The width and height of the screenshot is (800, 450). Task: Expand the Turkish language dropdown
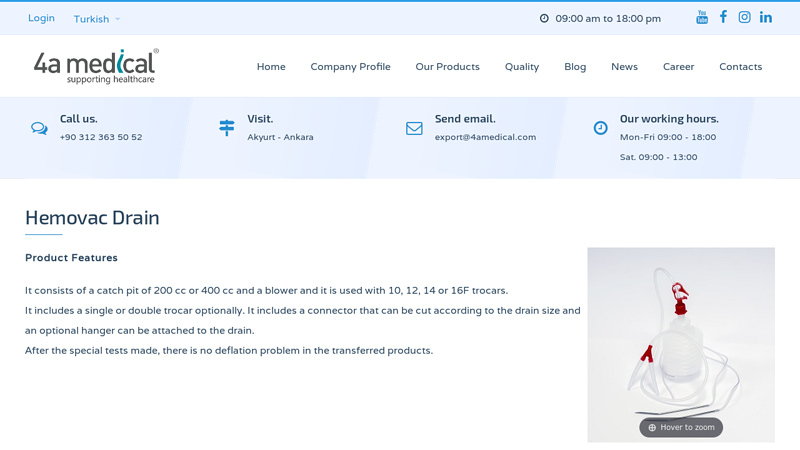(97, 19)
